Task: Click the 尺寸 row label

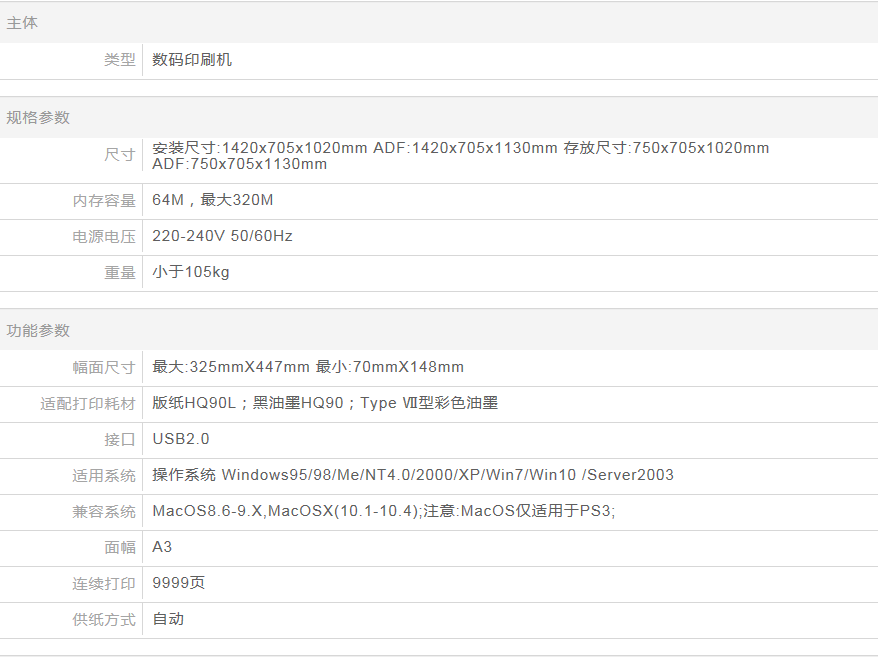Action: coord(120,155)
